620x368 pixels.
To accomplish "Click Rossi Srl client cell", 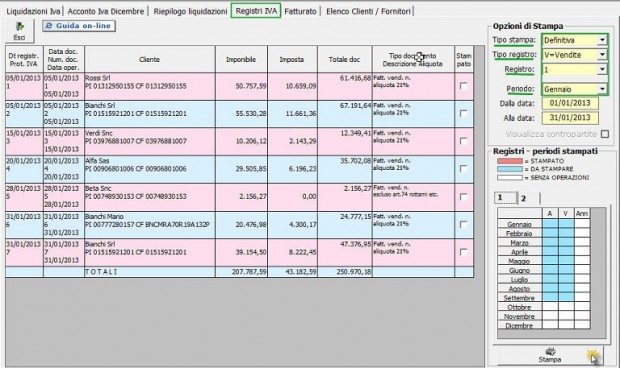I will [x=149, y=86].
